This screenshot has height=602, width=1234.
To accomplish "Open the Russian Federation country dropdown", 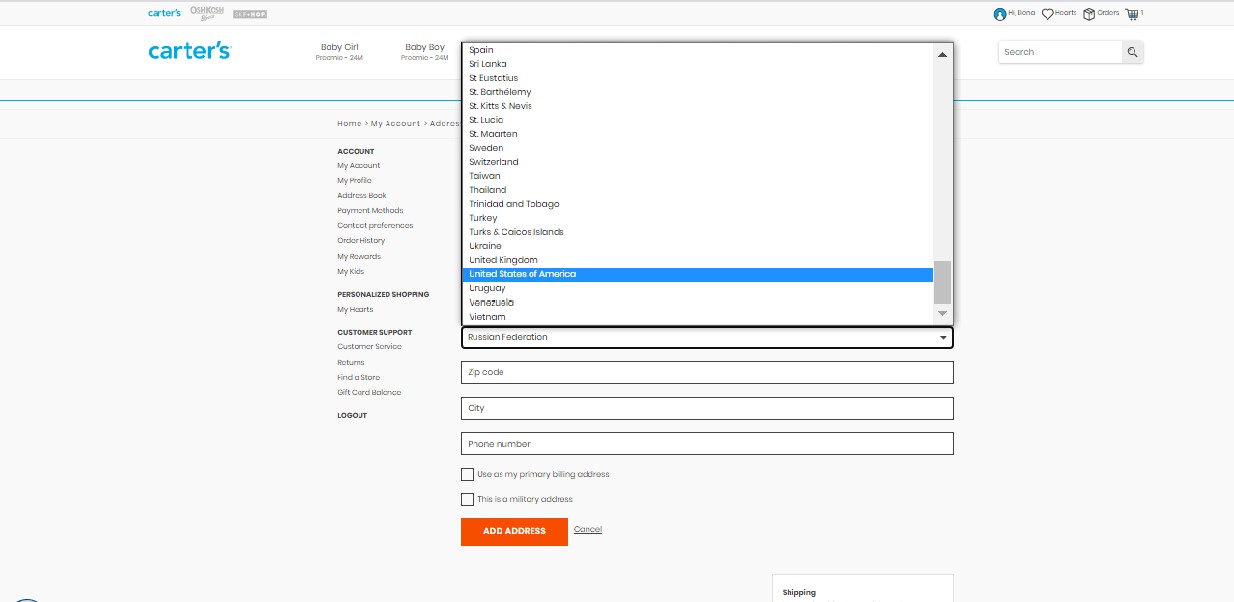I will tap(707, 337).
